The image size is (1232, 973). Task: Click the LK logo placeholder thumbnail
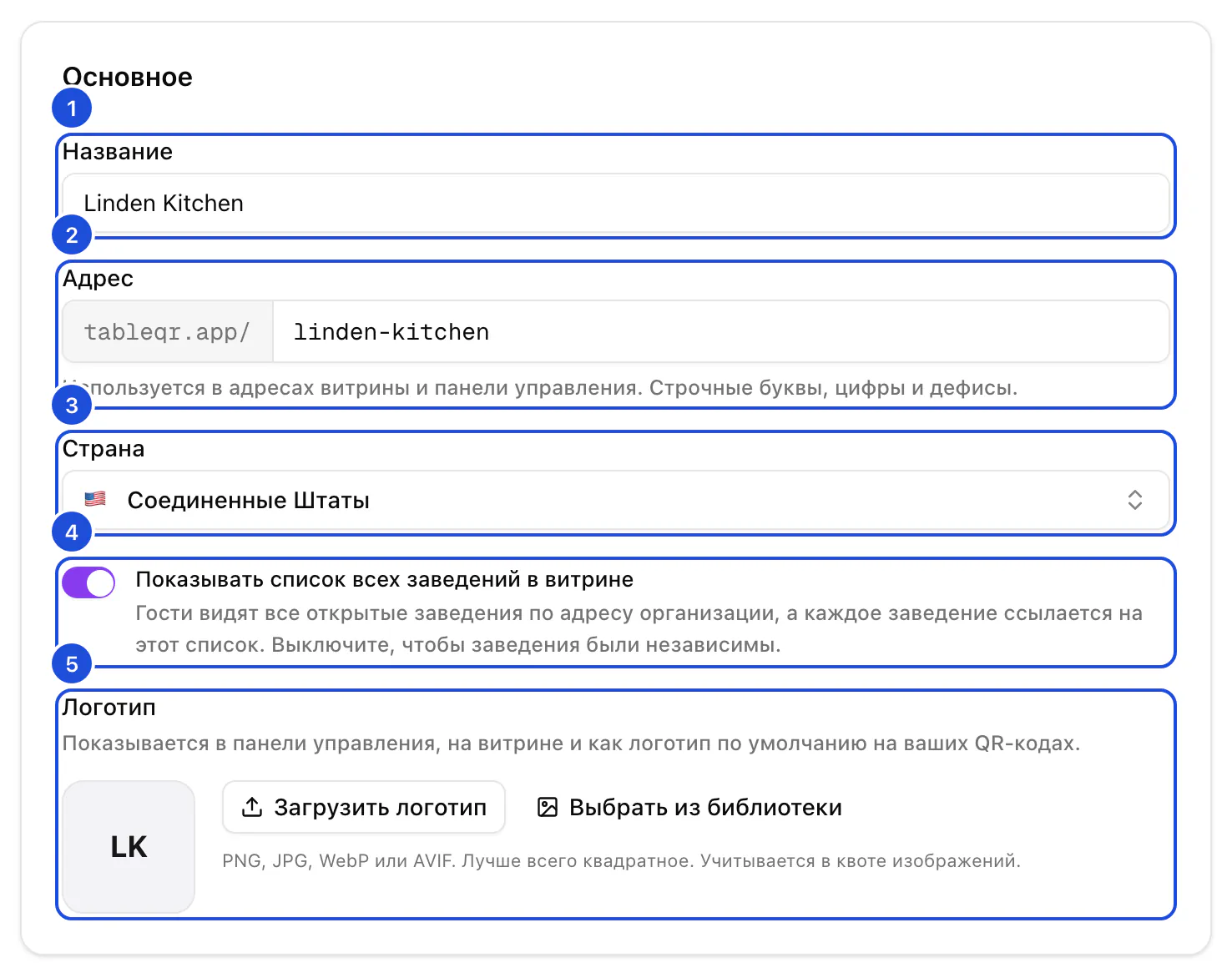129,847
